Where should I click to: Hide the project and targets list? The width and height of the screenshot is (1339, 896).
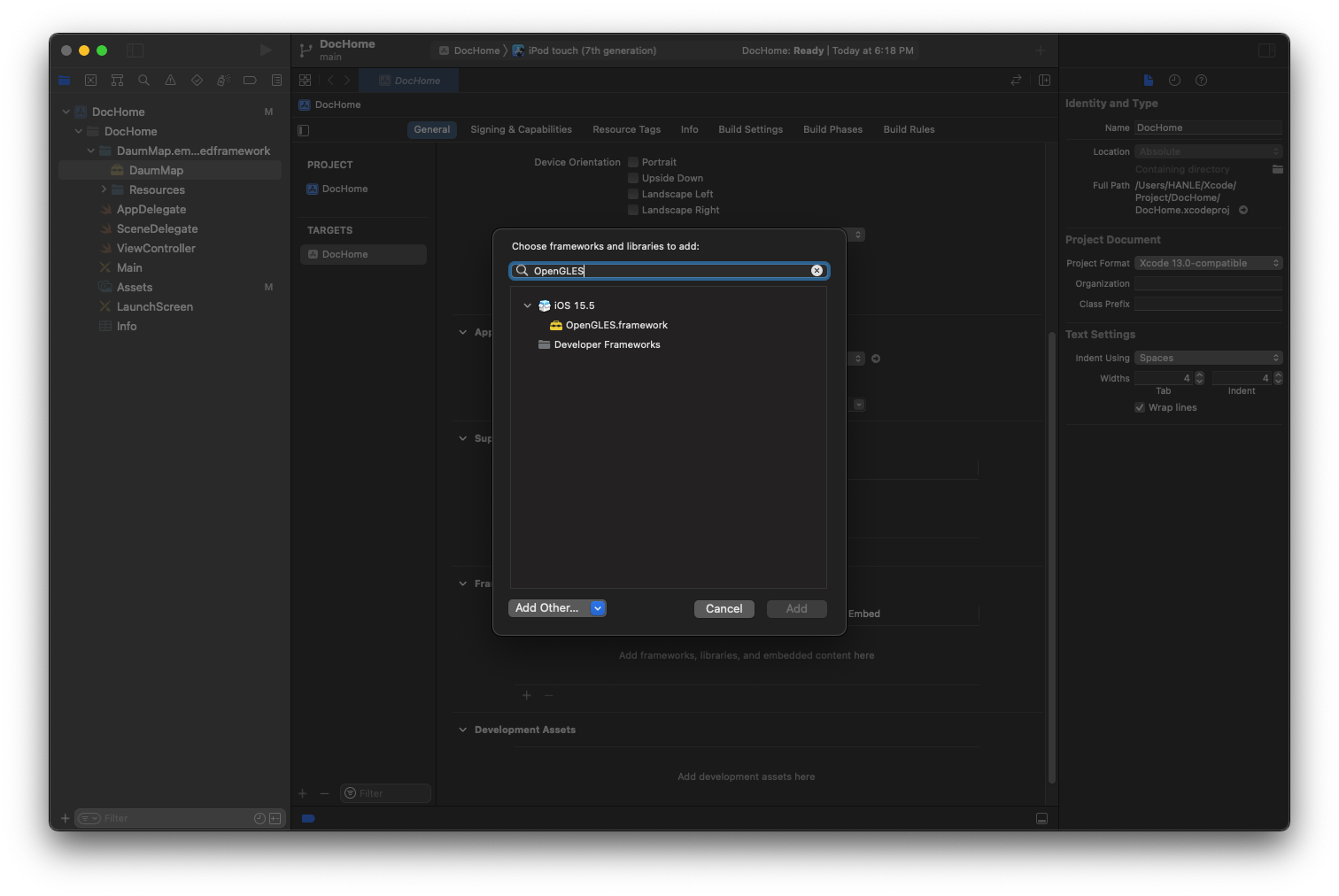(304, 130)
